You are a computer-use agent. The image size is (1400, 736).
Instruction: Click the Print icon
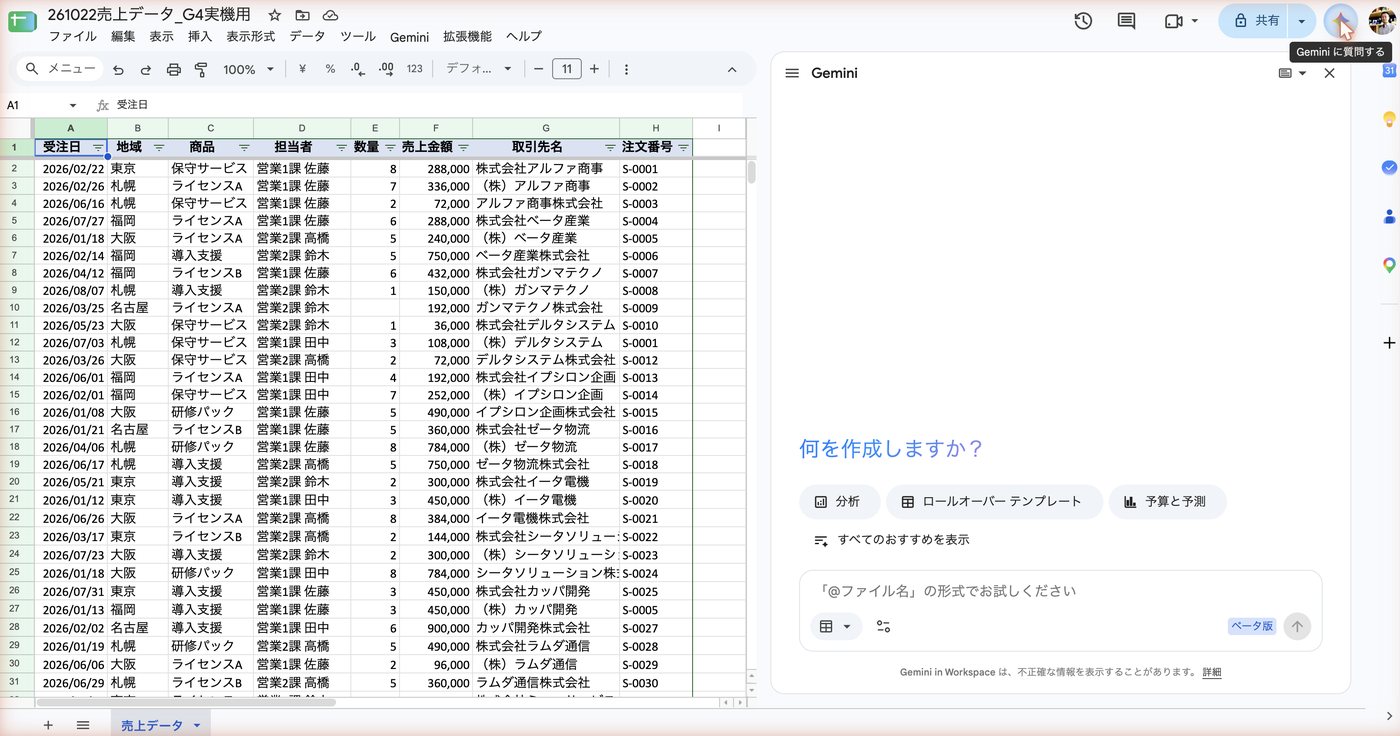pyautogui.click(x=173, y=70)
